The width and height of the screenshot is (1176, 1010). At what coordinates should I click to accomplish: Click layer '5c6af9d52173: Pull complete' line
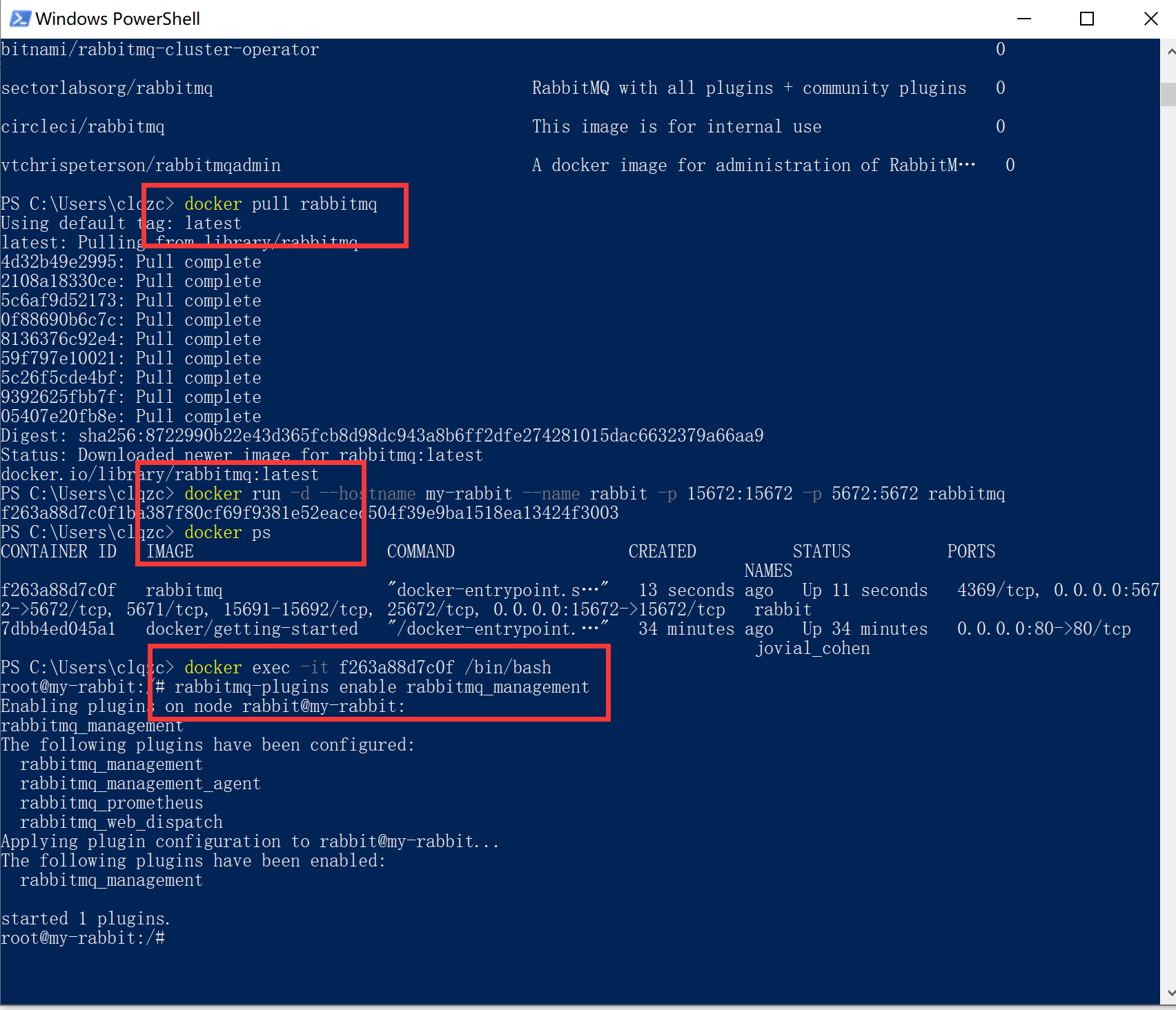(131, 301)
